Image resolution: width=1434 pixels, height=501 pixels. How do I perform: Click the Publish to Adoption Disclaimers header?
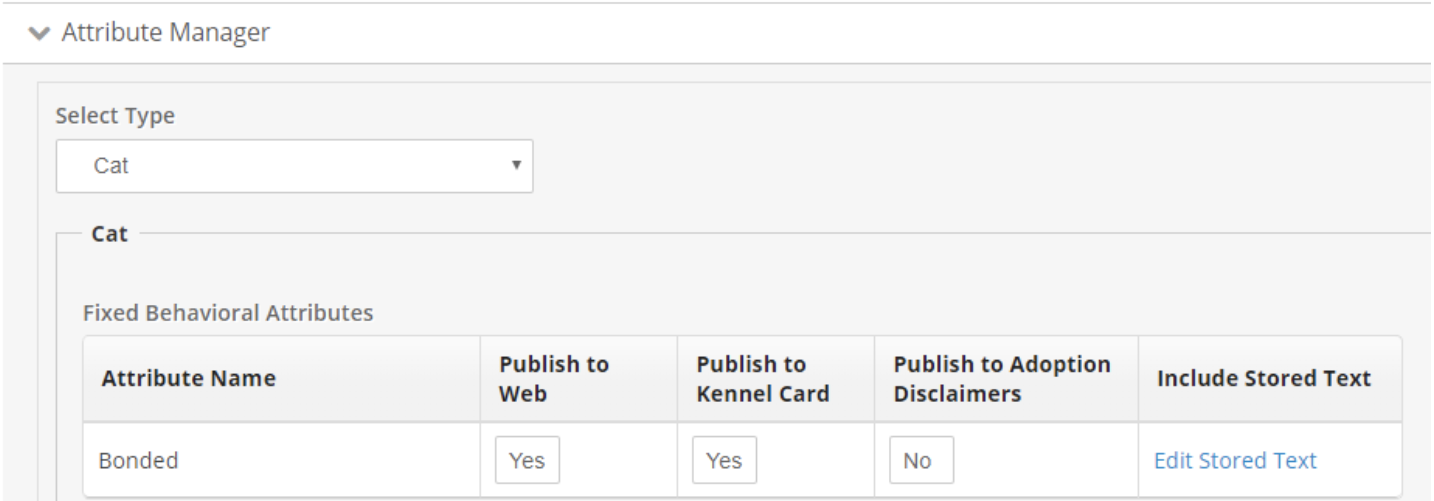tap(1001, 379)
